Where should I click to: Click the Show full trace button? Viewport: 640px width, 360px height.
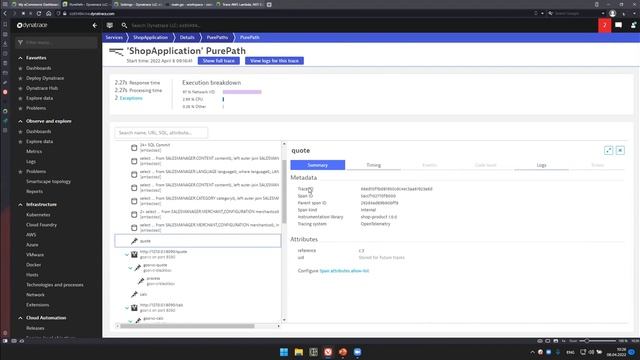[x=219, y=61]
